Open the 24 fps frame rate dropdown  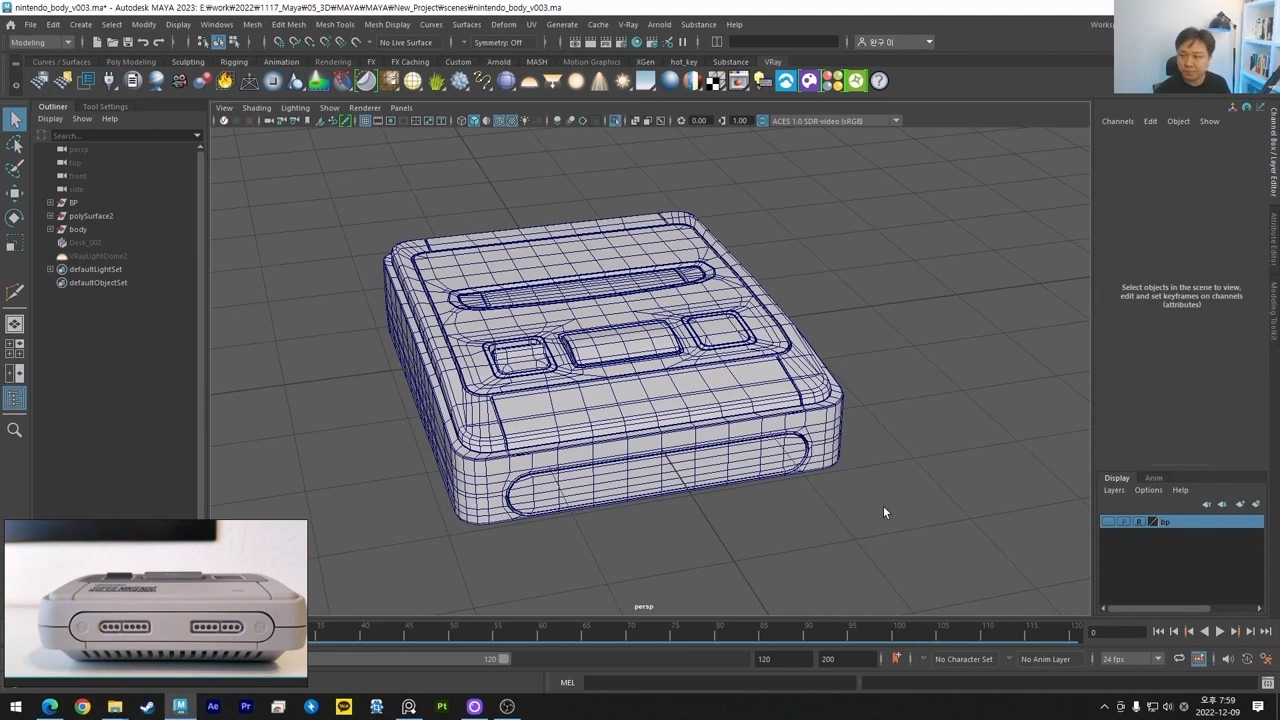pos(1132,659)
